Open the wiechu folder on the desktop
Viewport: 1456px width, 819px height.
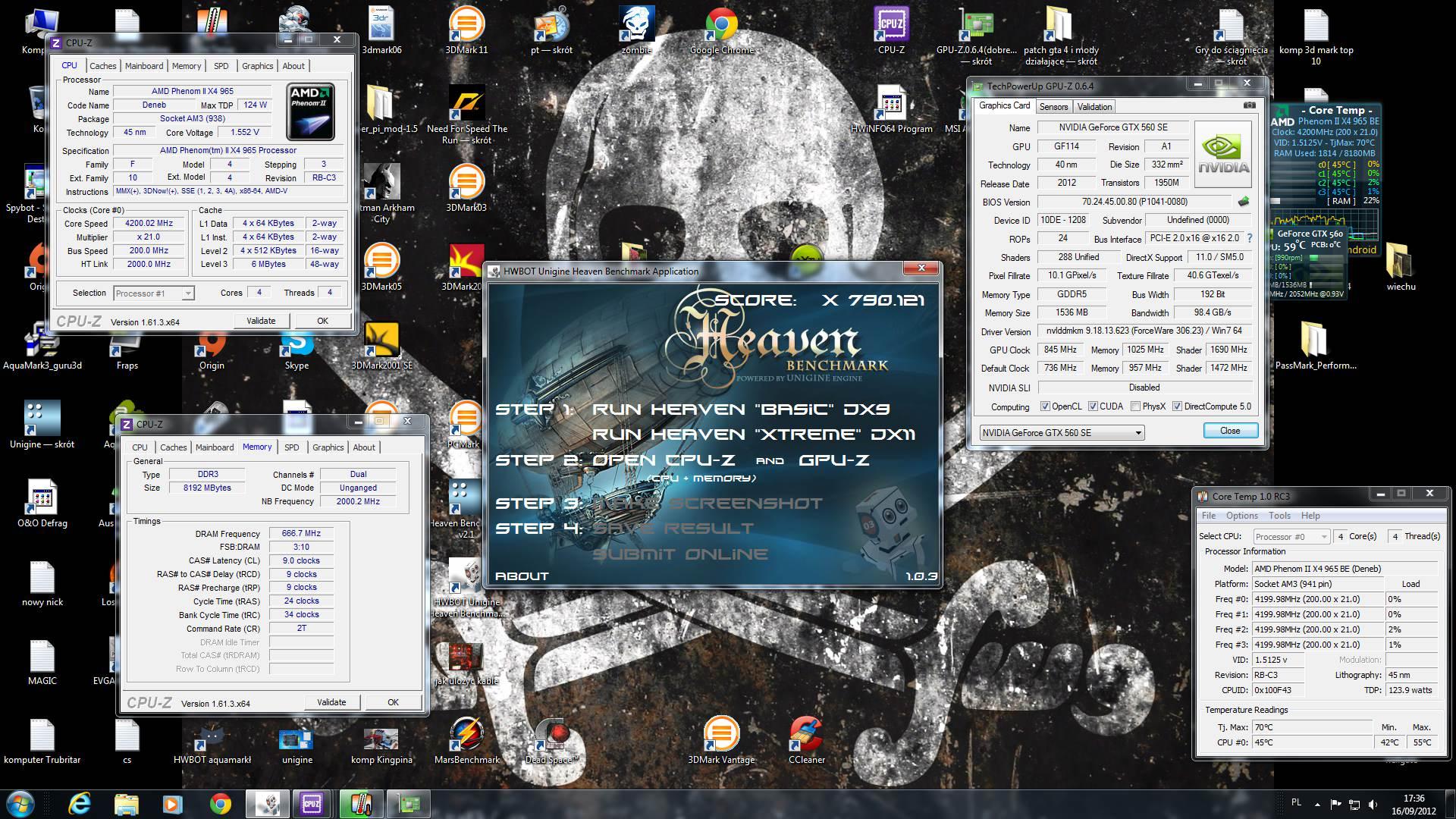pos(1401,265)
